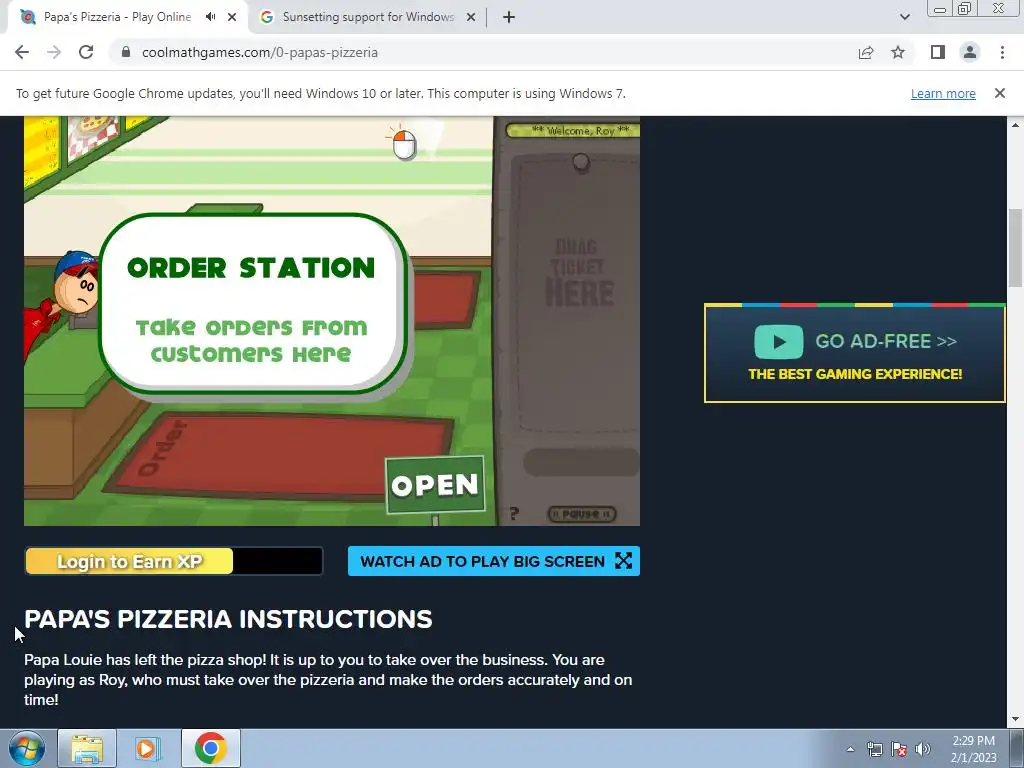Screen dimensions: 1024x768
Task: Click the page scrollbar thumb
Action: (x=1016, y=248)
